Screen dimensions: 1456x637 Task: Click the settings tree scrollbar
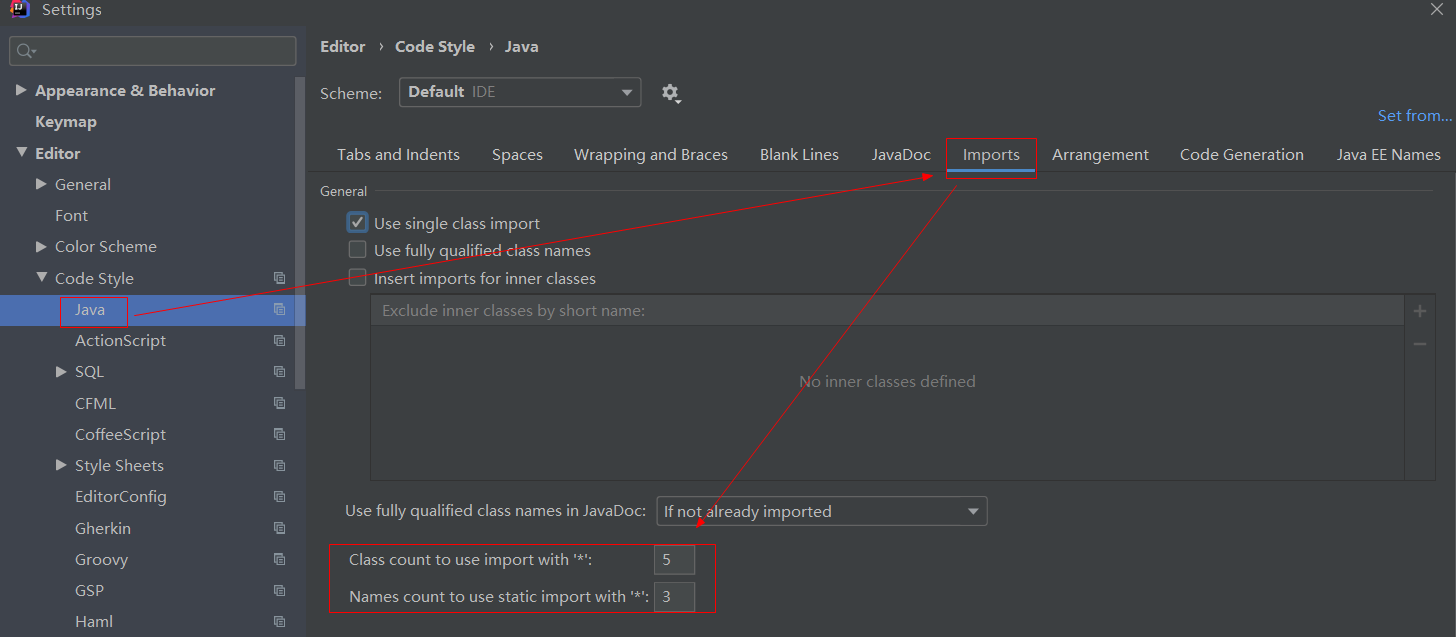[x=300, y=233]
